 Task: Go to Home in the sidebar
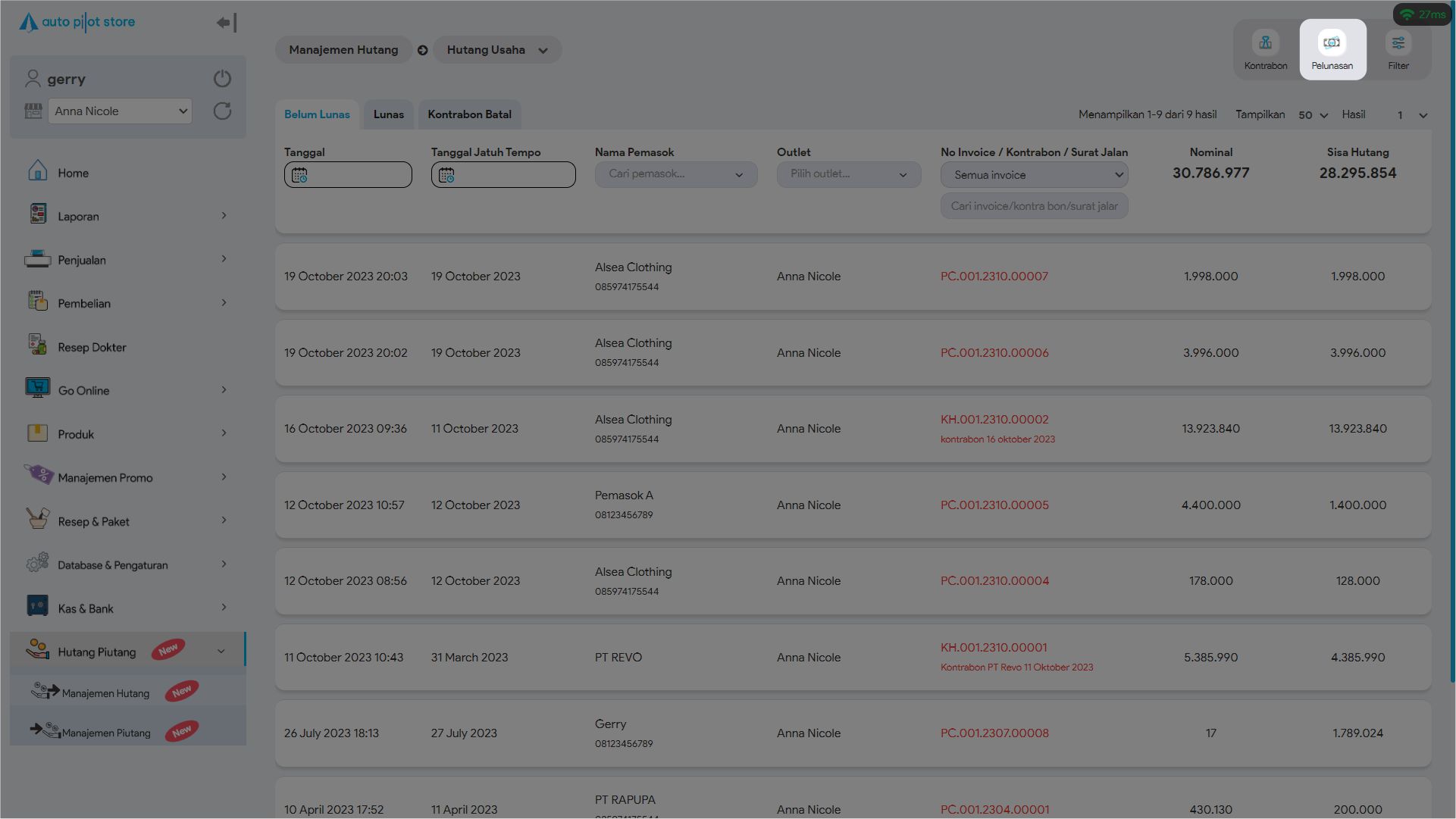point(73,173)
